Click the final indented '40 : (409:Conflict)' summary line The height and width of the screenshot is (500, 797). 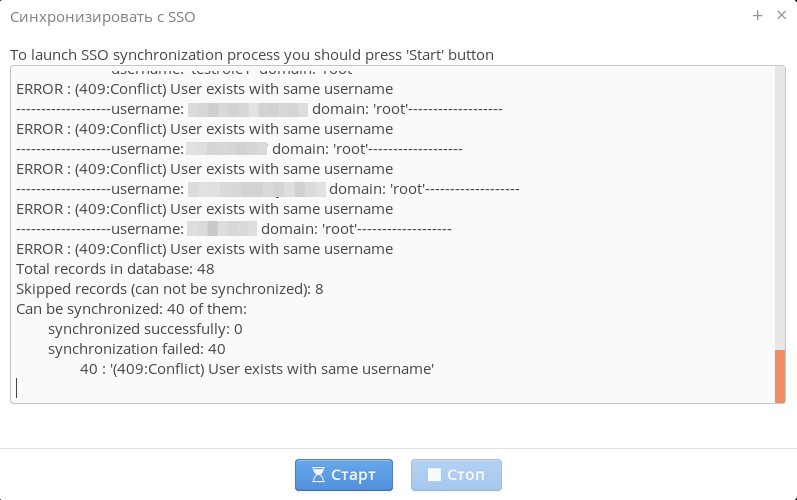pyautogui.click(x=256, y=369)
